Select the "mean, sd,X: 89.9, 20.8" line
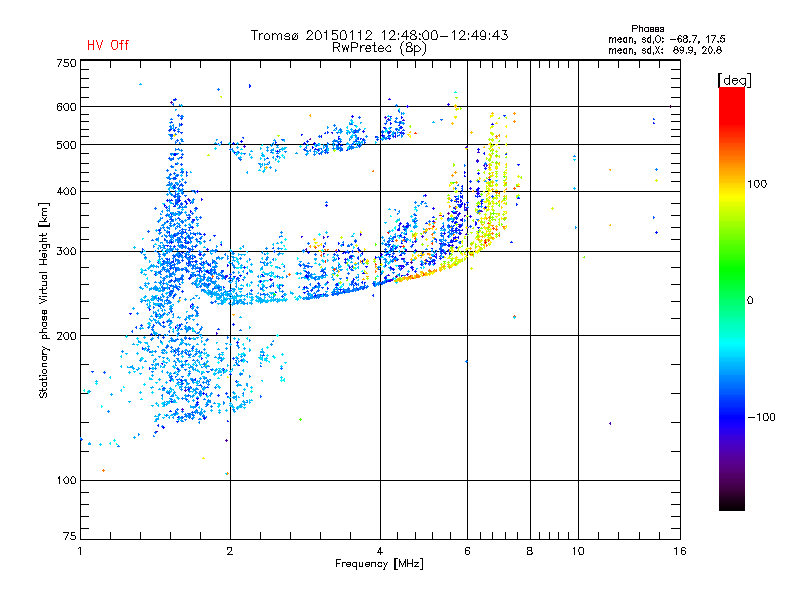The height and width of the screenshot is (600, 800). [665, 50]
